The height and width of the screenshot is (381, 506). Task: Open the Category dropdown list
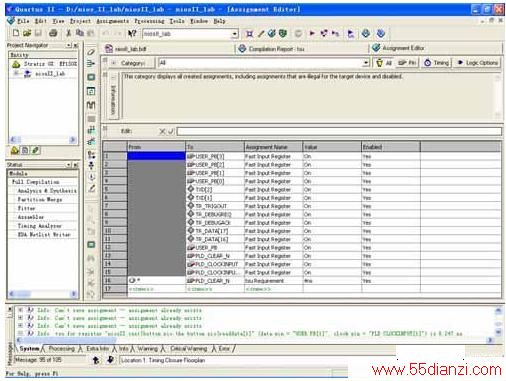(366, 63)
